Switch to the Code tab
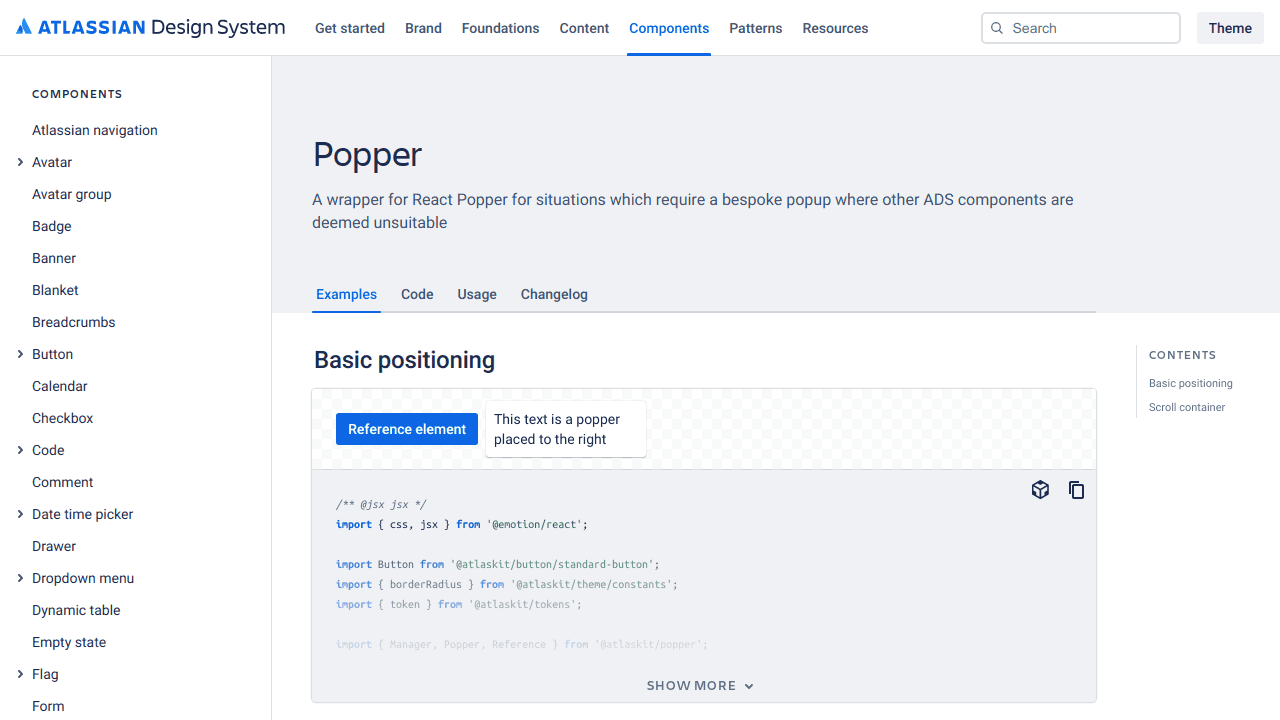The width and height of the screenshot is (1280, 720). 417,294
